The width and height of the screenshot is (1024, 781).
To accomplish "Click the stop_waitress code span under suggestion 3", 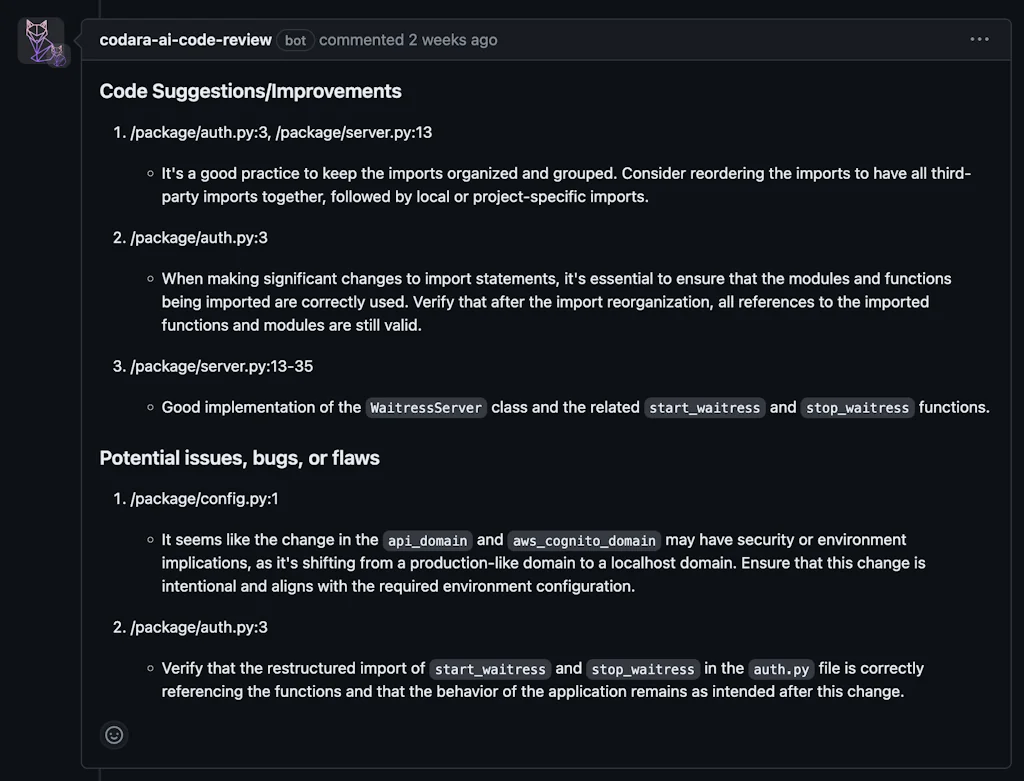I will point(857,408).
